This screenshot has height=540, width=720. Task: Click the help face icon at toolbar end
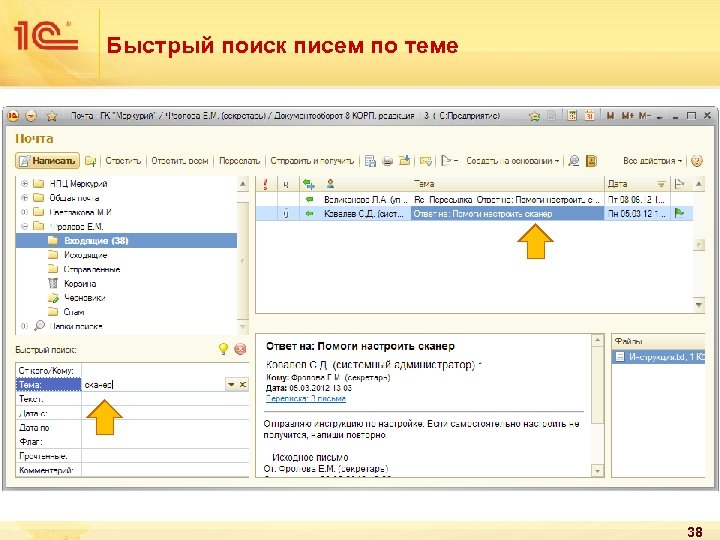[x=697, y=161]
